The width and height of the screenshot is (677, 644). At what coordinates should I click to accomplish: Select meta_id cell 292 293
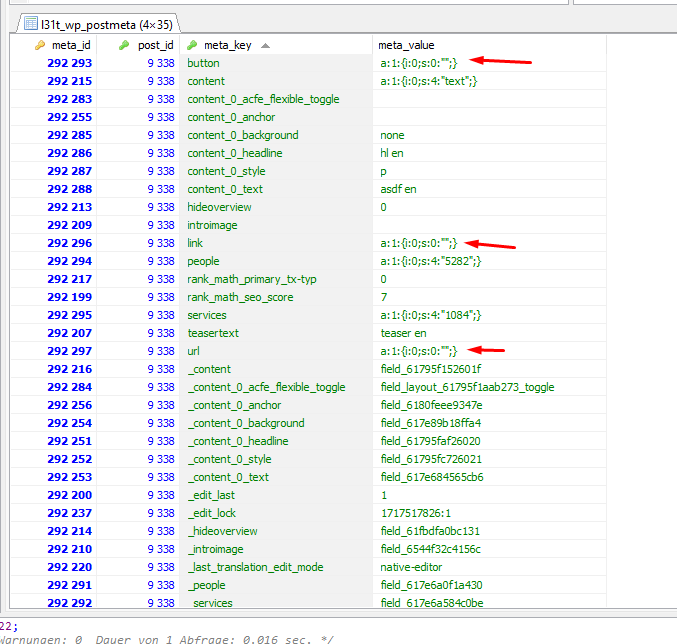(54, 63)
